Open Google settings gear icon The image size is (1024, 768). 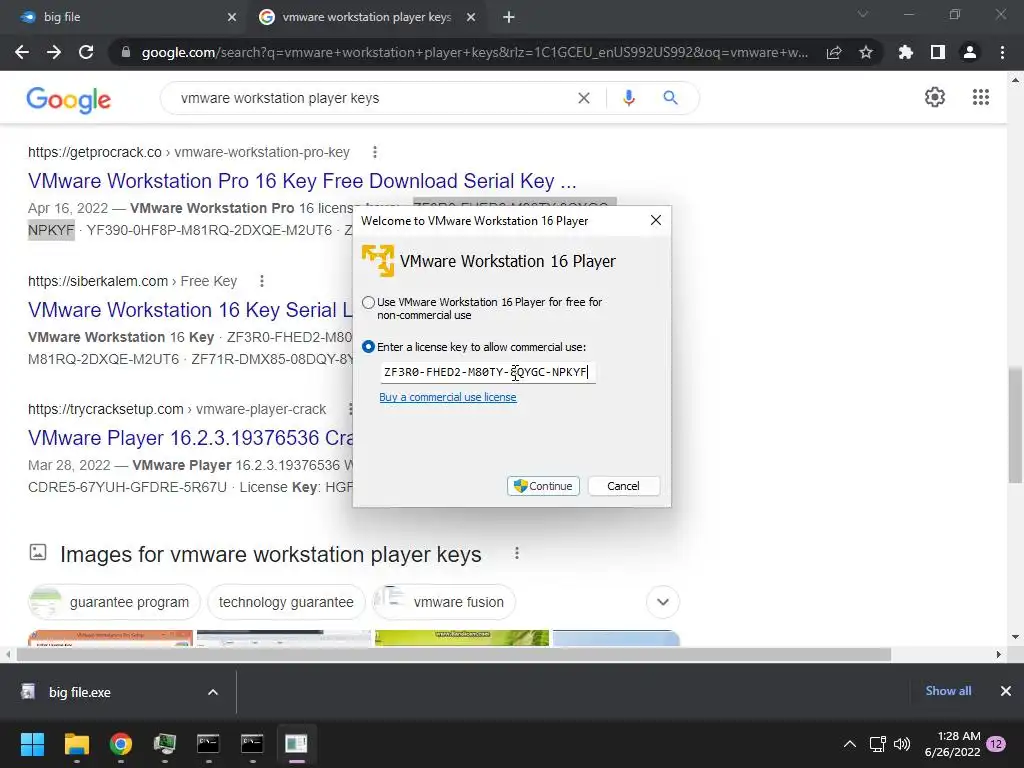(x=935, y=97)
